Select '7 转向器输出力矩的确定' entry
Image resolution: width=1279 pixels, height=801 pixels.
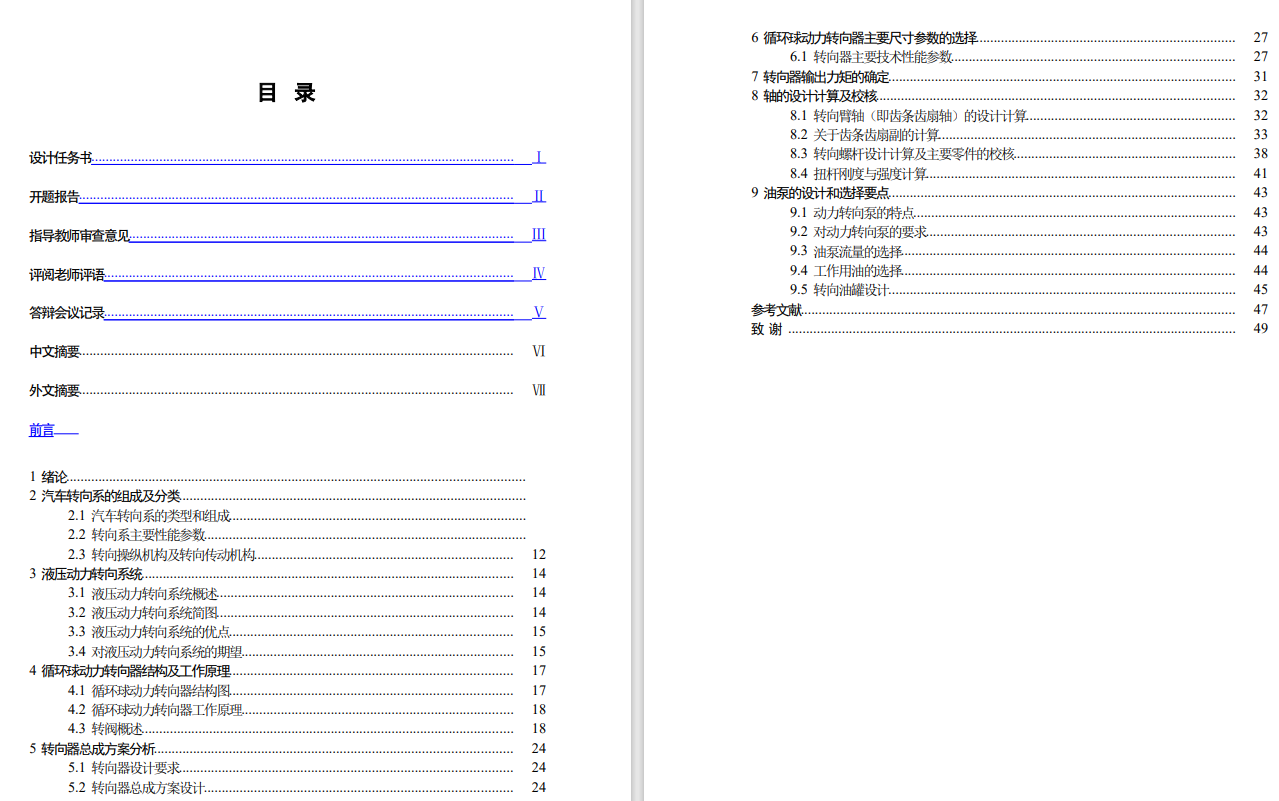click(1010, 77)
